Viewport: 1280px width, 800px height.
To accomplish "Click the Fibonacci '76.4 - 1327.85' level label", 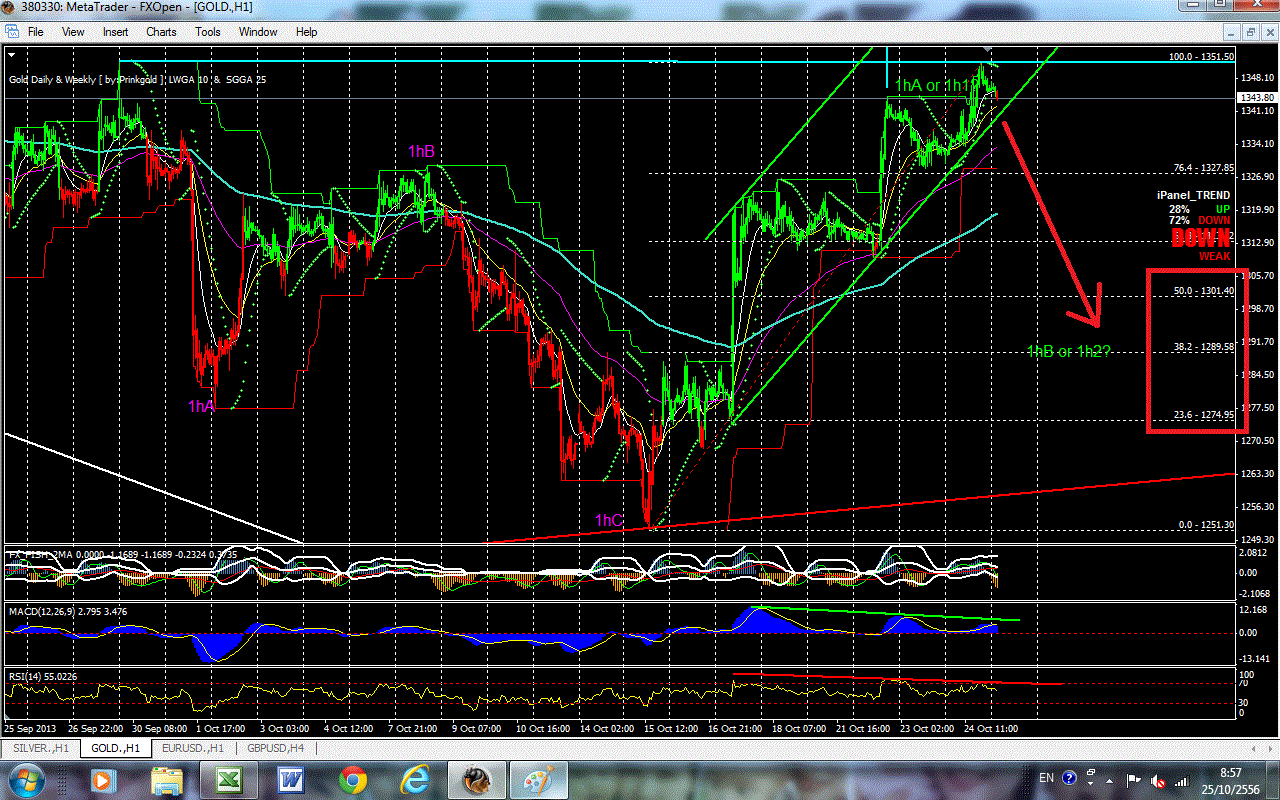I will coord(1202,168).
